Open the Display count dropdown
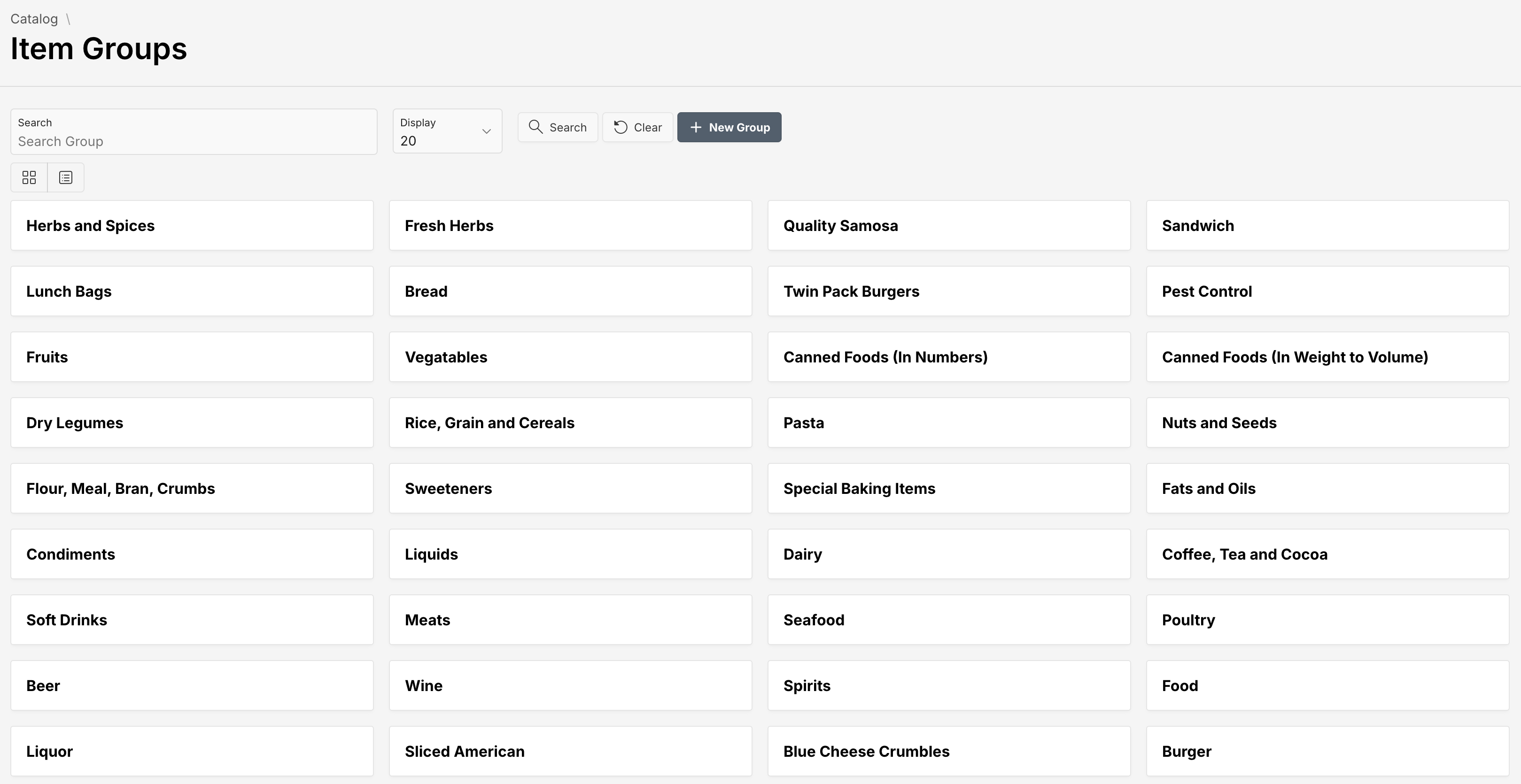Viewport: 1521px width, 784px height. tap(448, 131)
